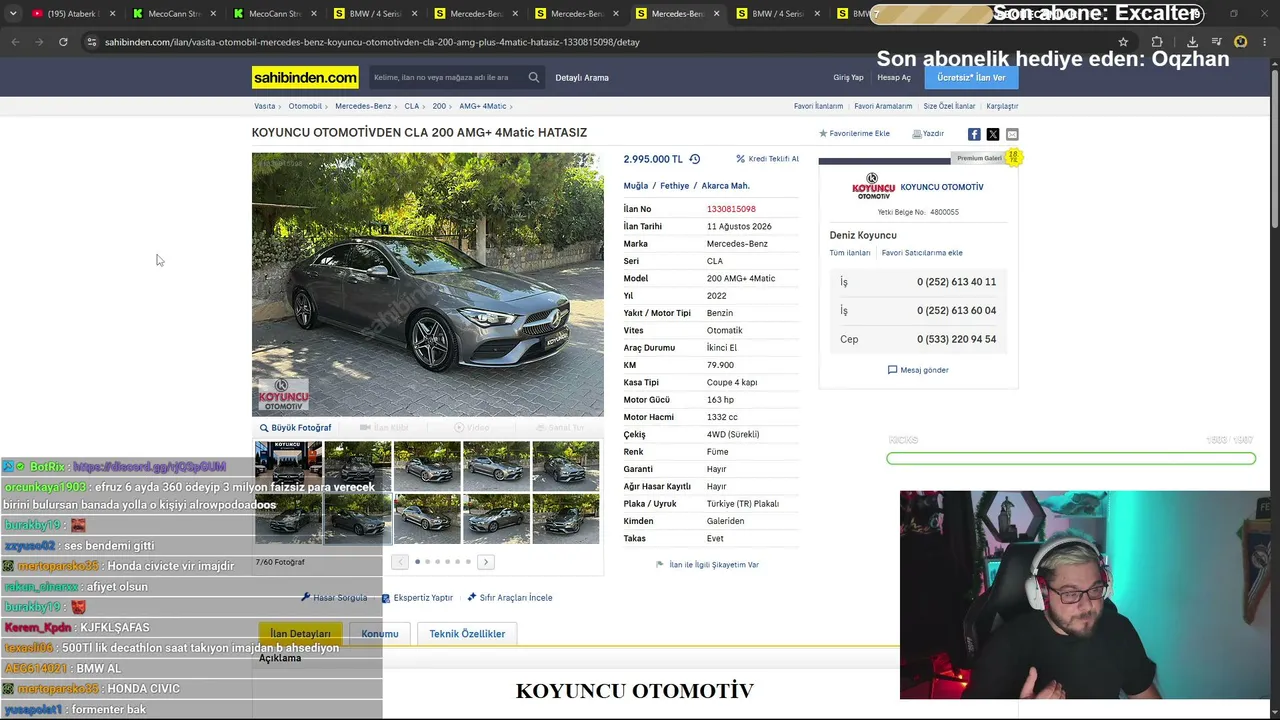Viewport: 1280px width, 720px height.
Task: Click the CLA breadcrumb
Action: pyautogui.click(x=412, y=106)
